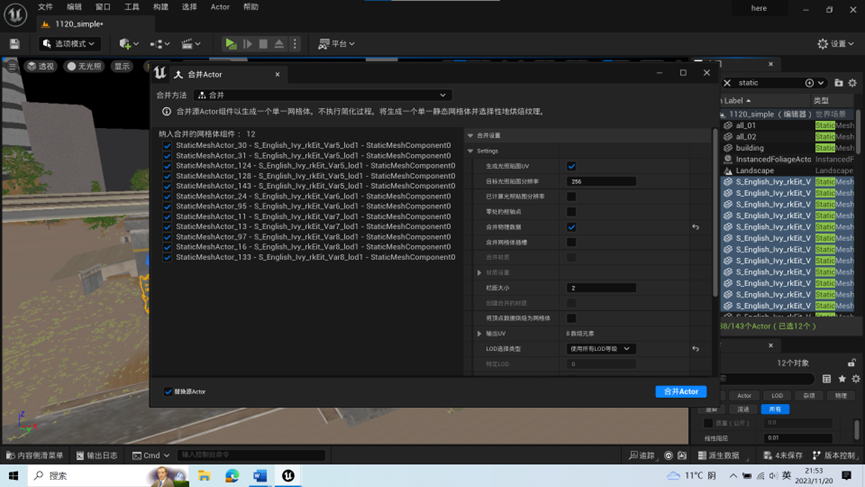Screen dimensions: 865x487
Task: Clear the outliner search text
Action: pos(727,83)
